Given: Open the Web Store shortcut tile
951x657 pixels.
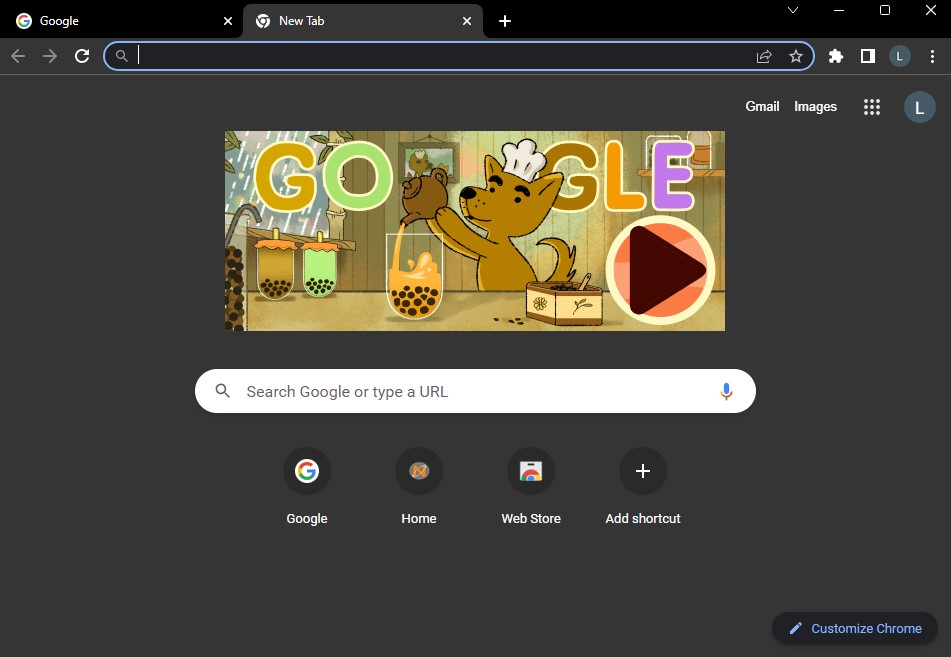Looking at the screenshot, I should (531, 487).
